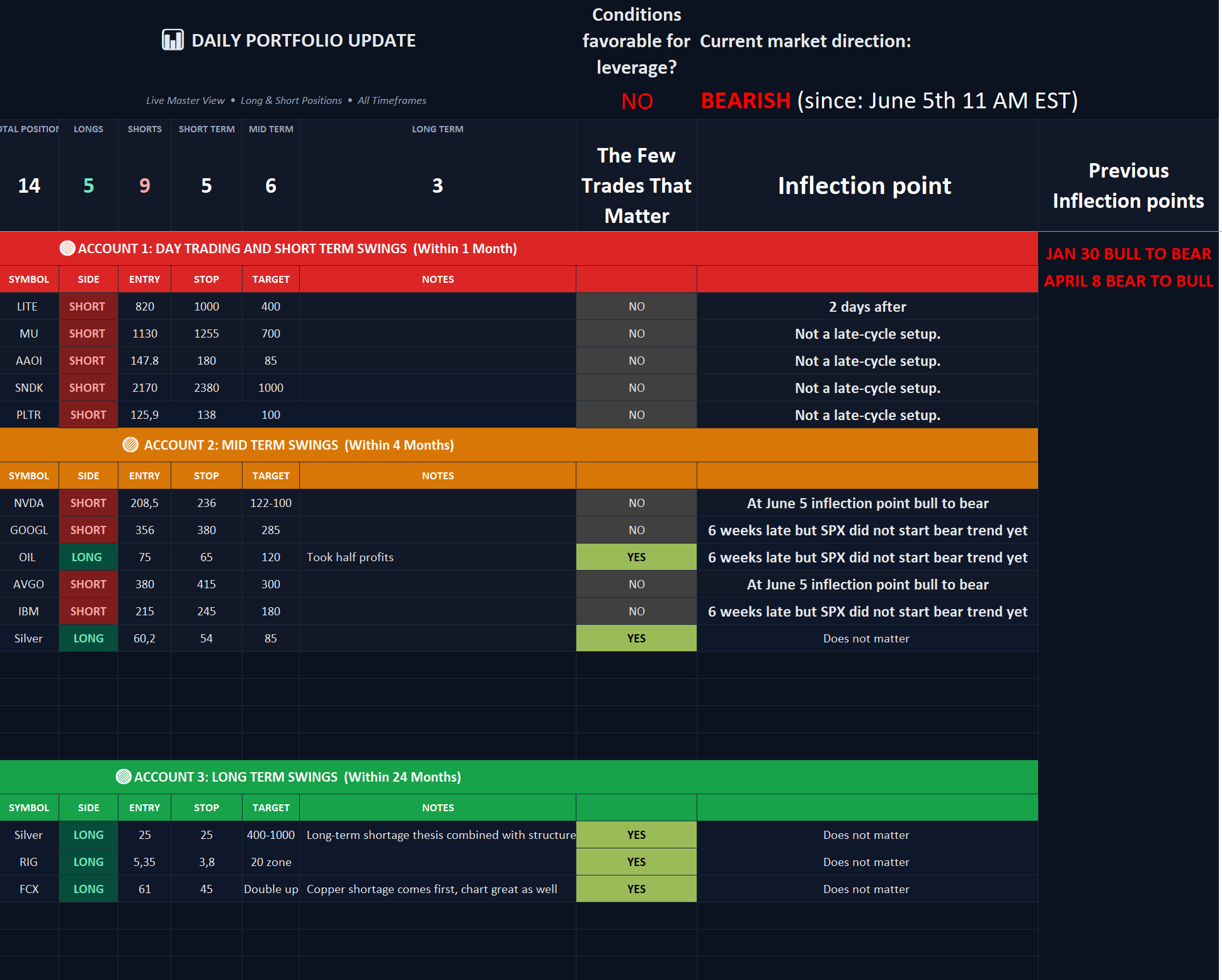Screen dimensions: 1222x980
Task: Select GOOGL entry value 356
Action: [x=145, y=530]
